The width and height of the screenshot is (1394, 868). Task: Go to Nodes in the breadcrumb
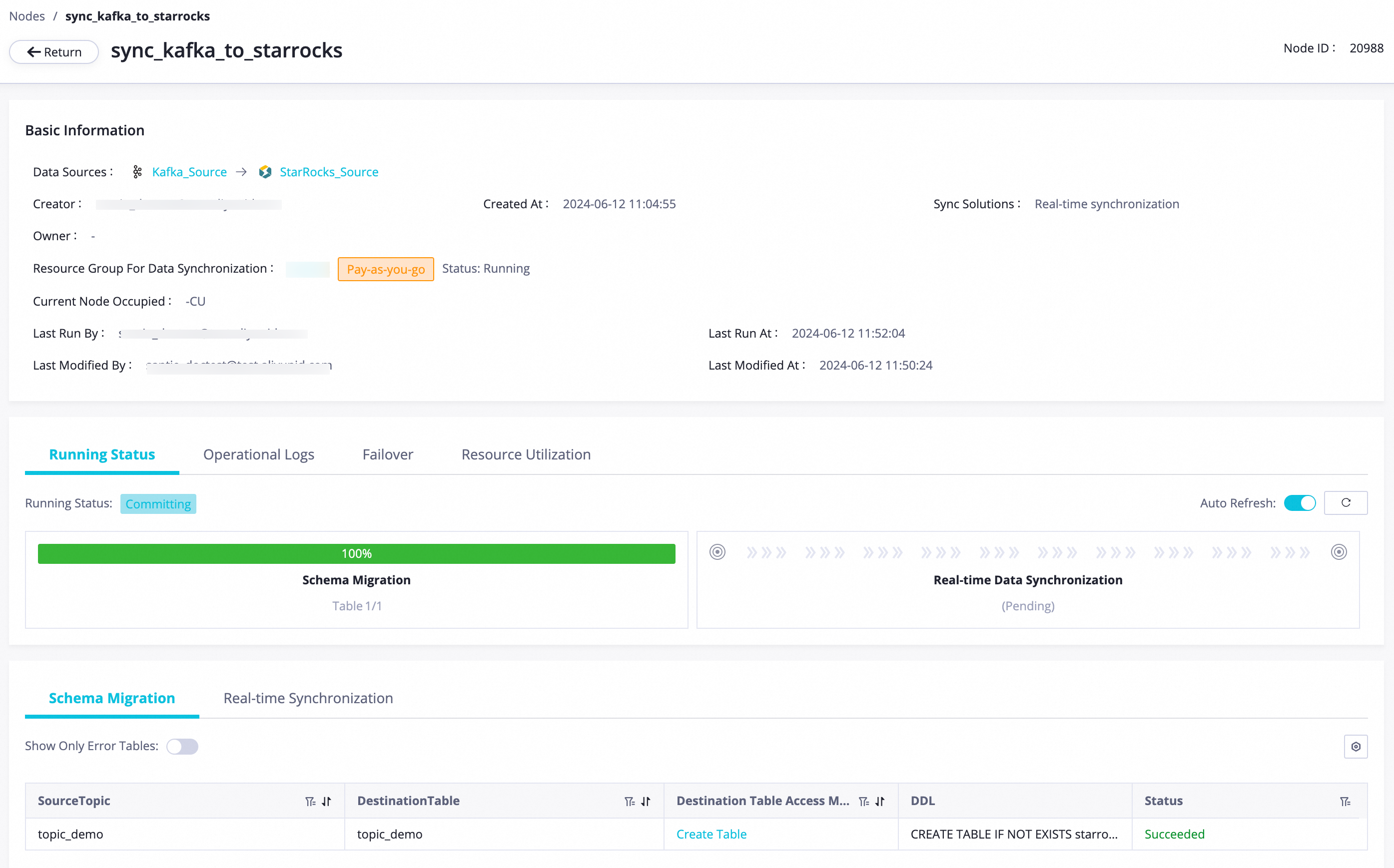pos(27,16)
